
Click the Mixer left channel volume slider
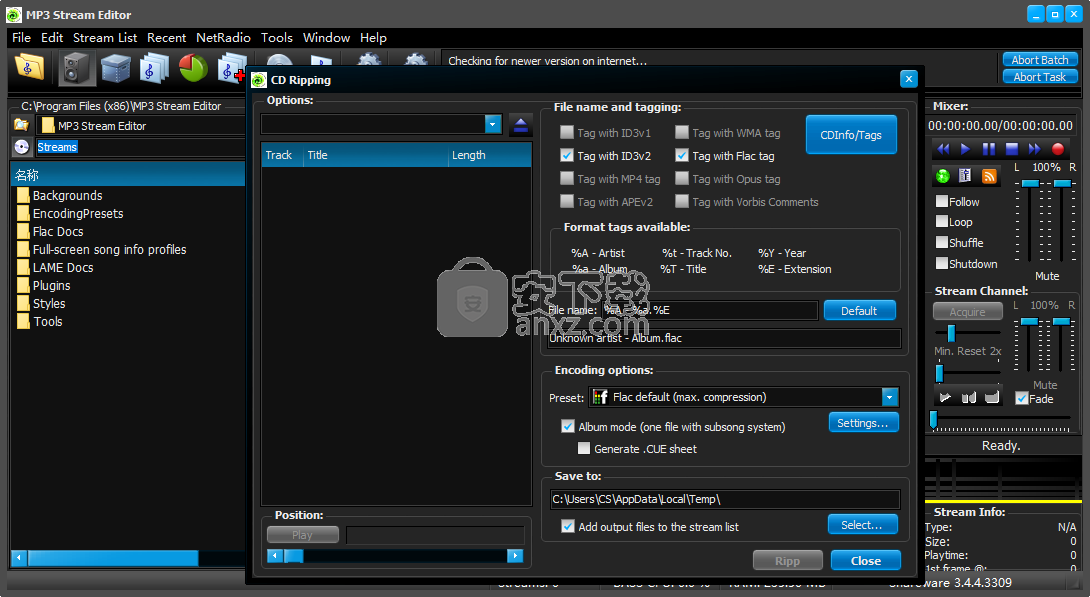1030,183
